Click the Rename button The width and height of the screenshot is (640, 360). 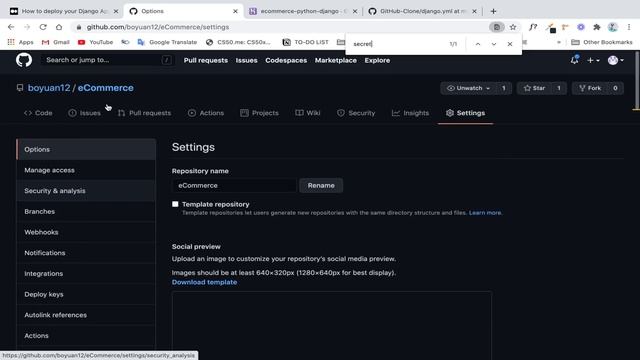click(321, 185)
